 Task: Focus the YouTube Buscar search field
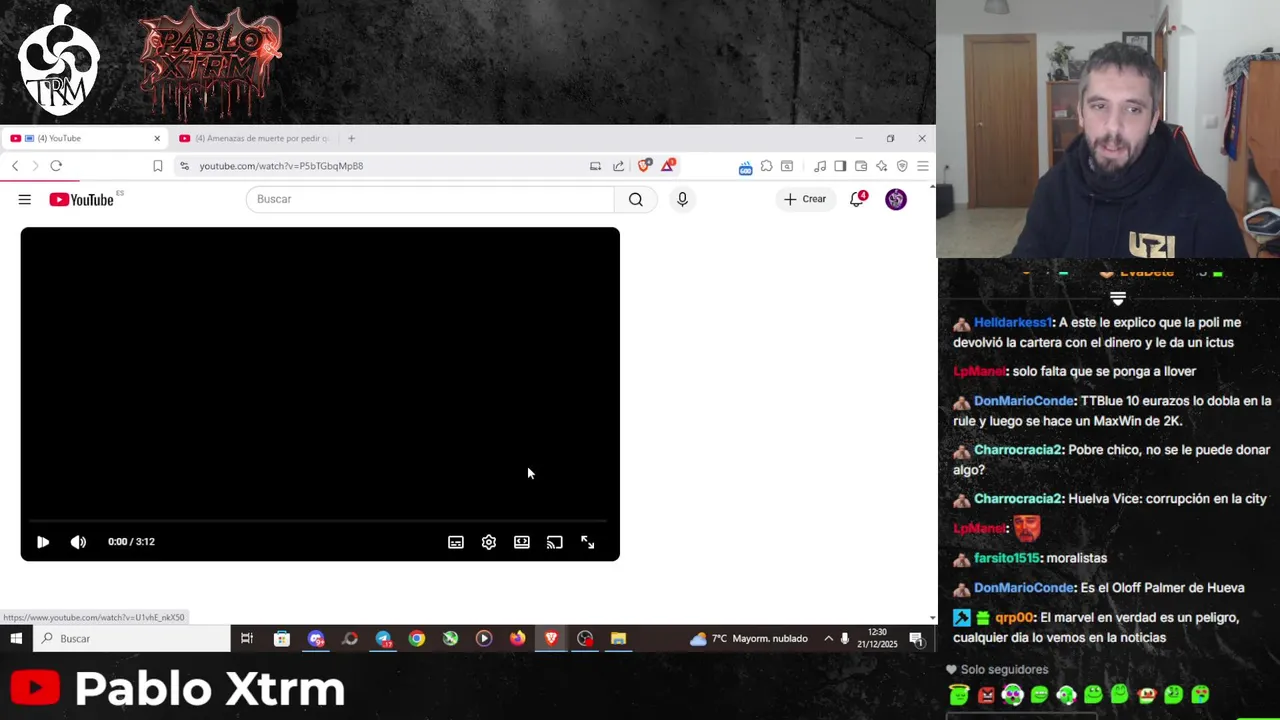(430, 199)
